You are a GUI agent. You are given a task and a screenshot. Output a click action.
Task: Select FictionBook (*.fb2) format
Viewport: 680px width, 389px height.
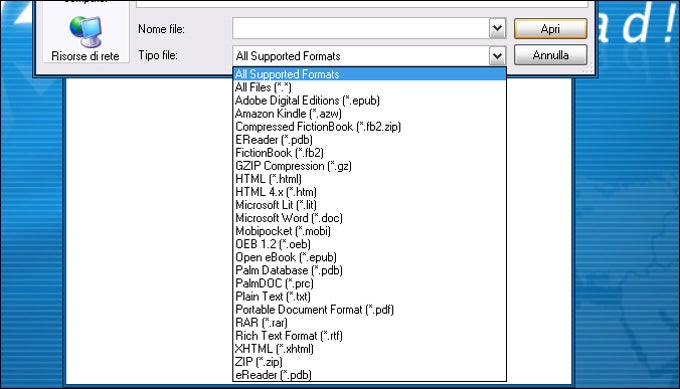click(369, 153)
